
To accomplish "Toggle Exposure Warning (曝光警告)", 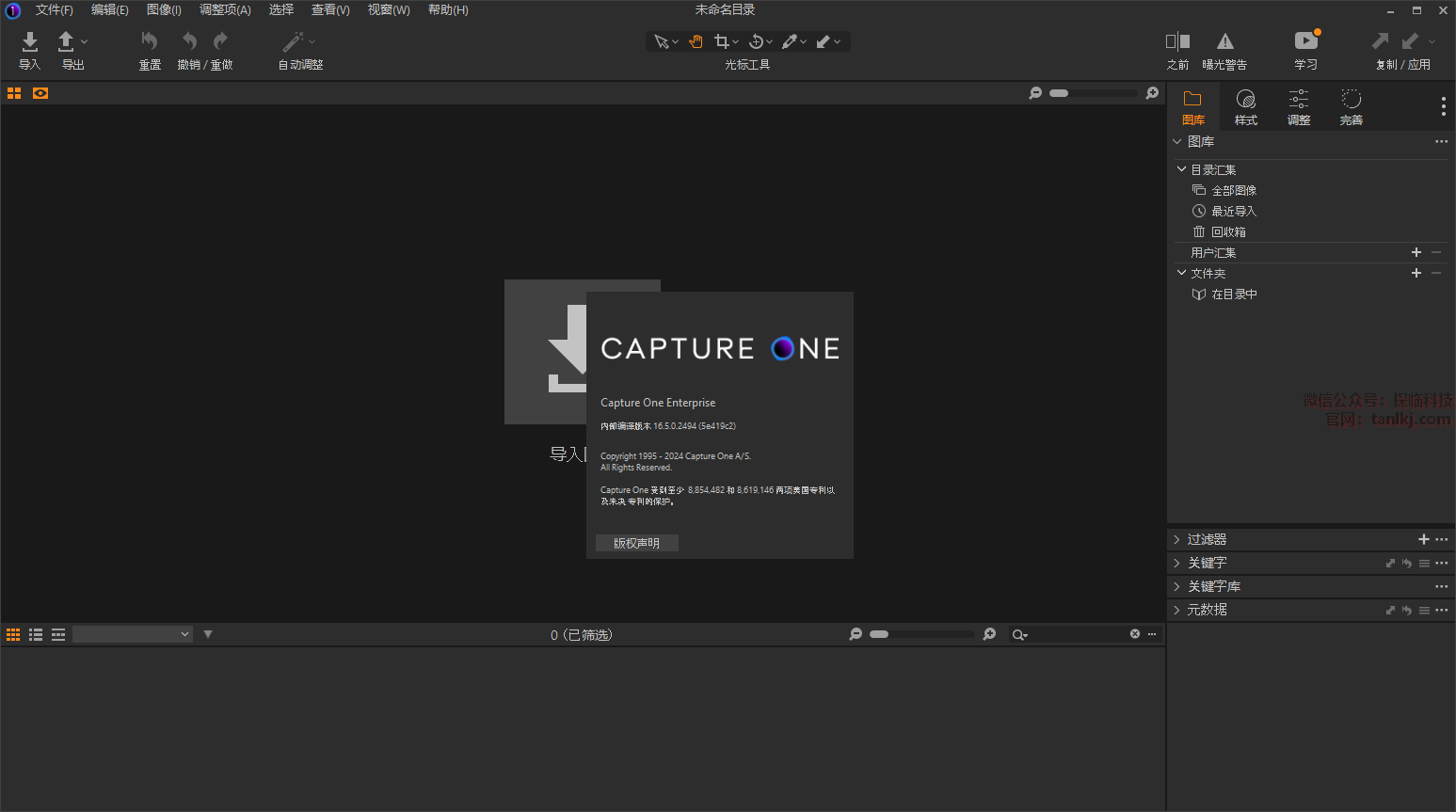I will click(1224, 41).
